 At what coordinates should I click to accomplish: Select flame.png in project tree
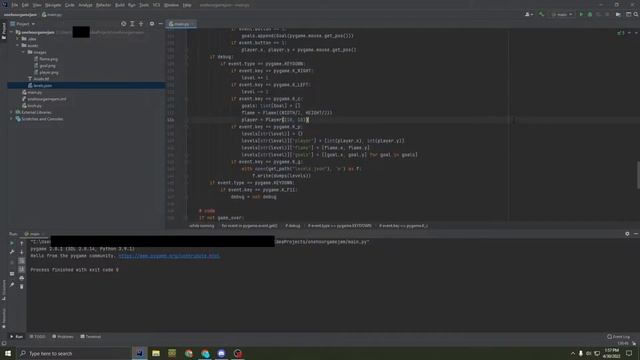(46, 59)
